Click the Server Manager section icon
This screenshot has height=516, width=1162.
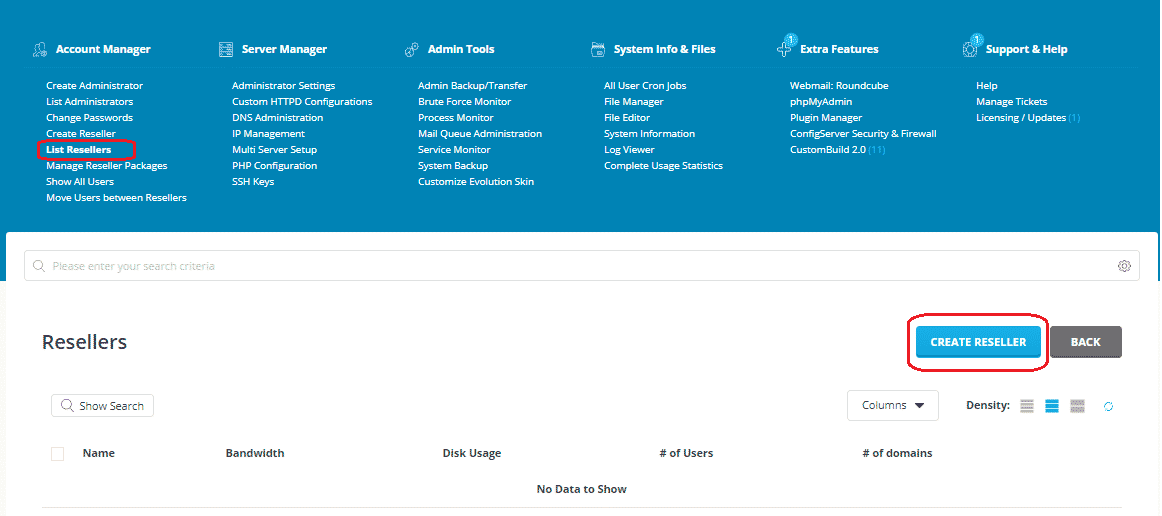pos(226,50)
